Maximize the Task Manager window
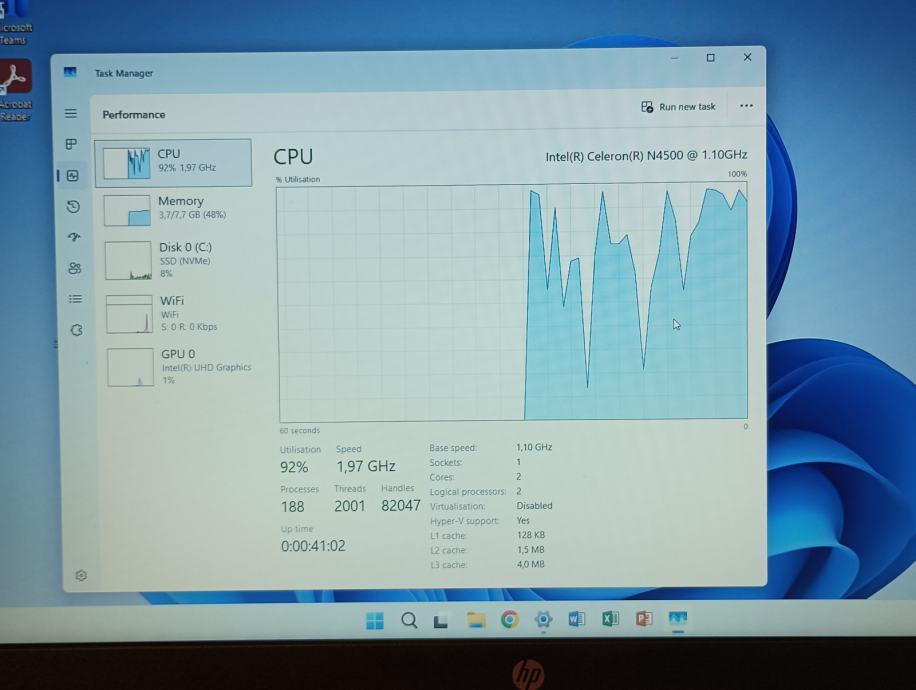This screenshot has width=916, height=690. [710, 58]
